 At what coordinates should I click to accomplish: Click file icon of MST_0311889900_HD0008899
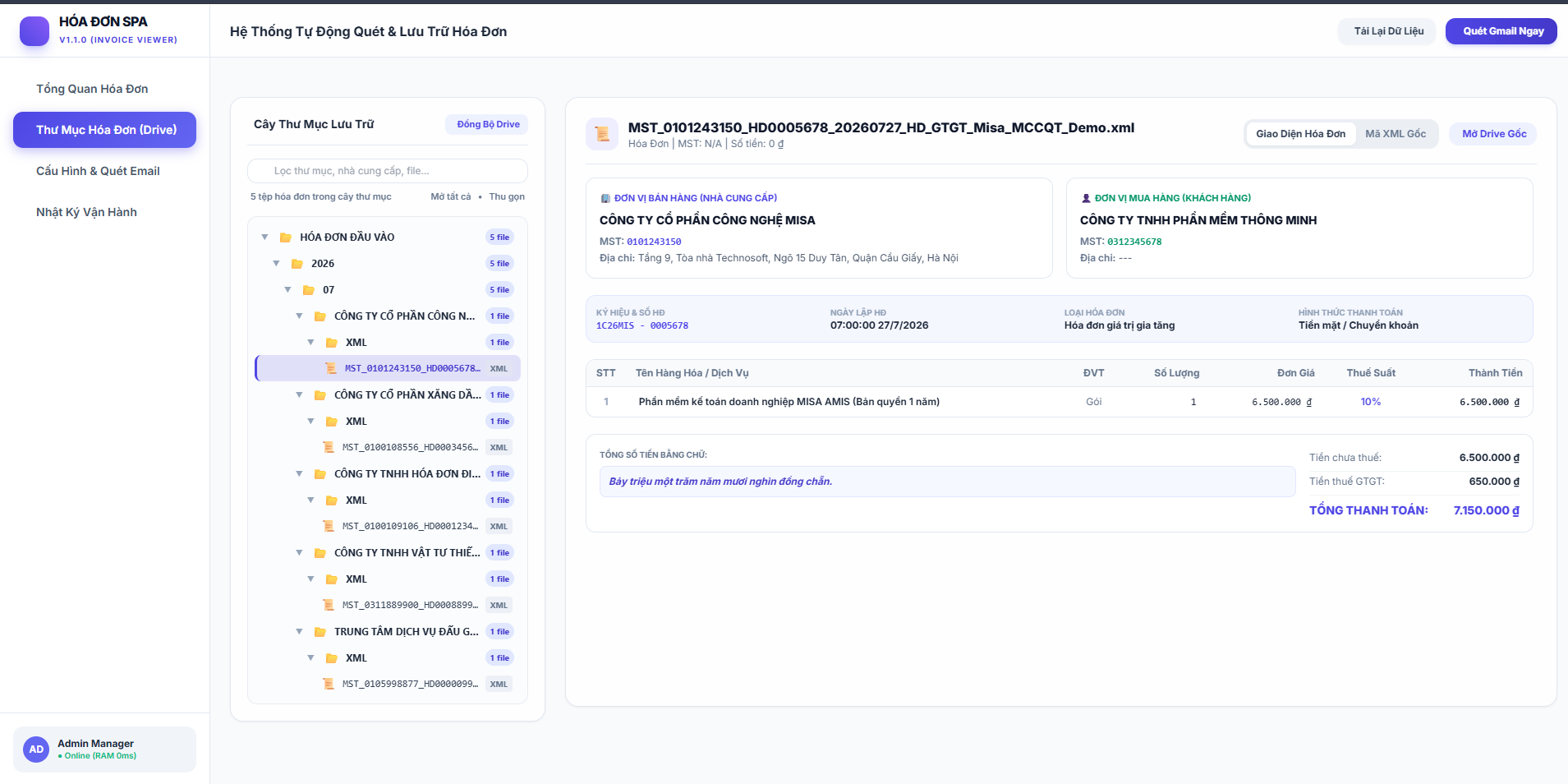[329, 606]
